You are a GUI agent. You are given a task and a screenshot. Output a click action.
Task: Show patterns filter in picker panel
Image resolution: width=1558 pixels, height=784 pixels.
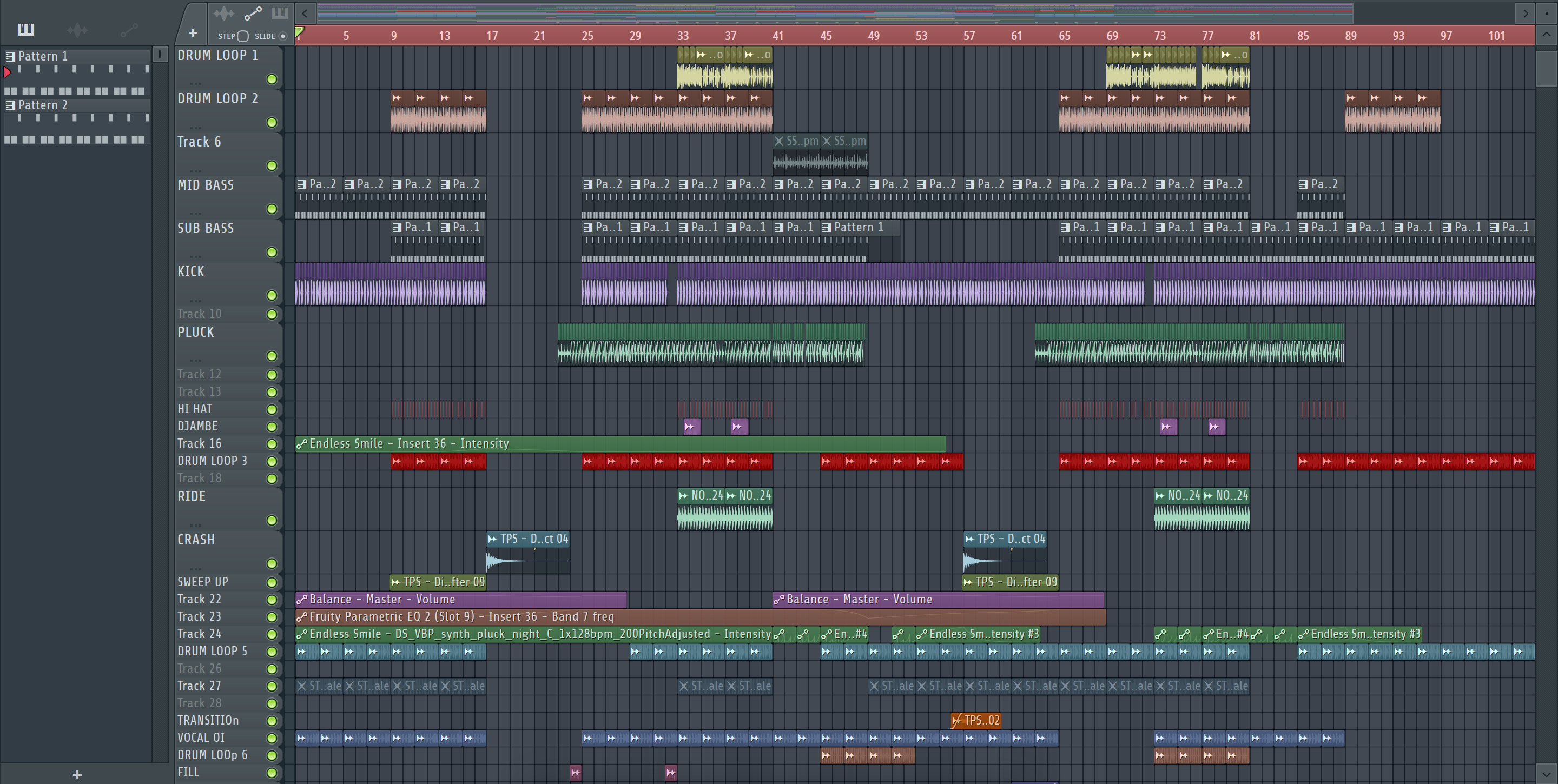pyautogui.click(x=26, y=30)
